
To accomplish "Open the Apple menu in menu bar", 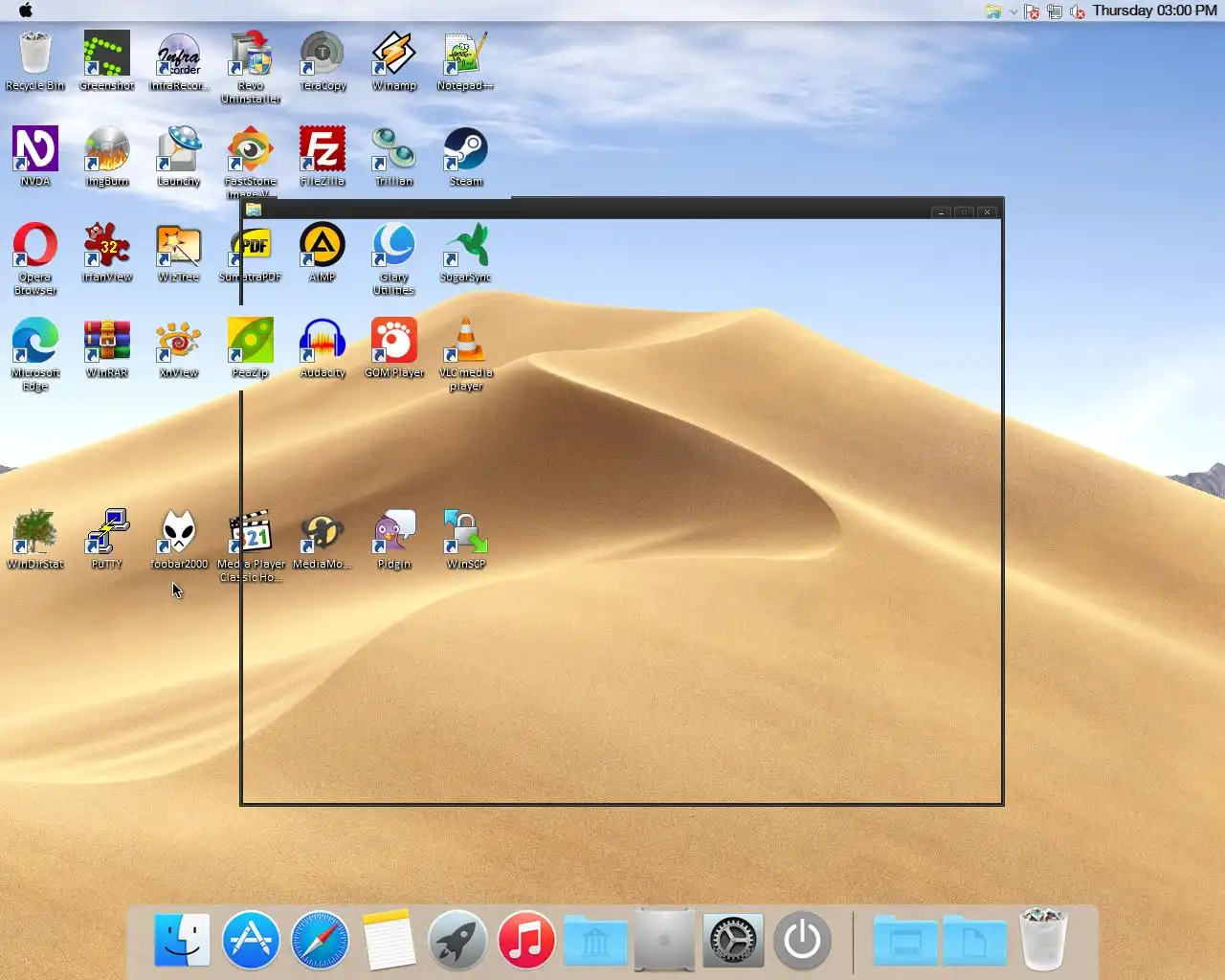I will pyautogui.click(x=26, y=11).
